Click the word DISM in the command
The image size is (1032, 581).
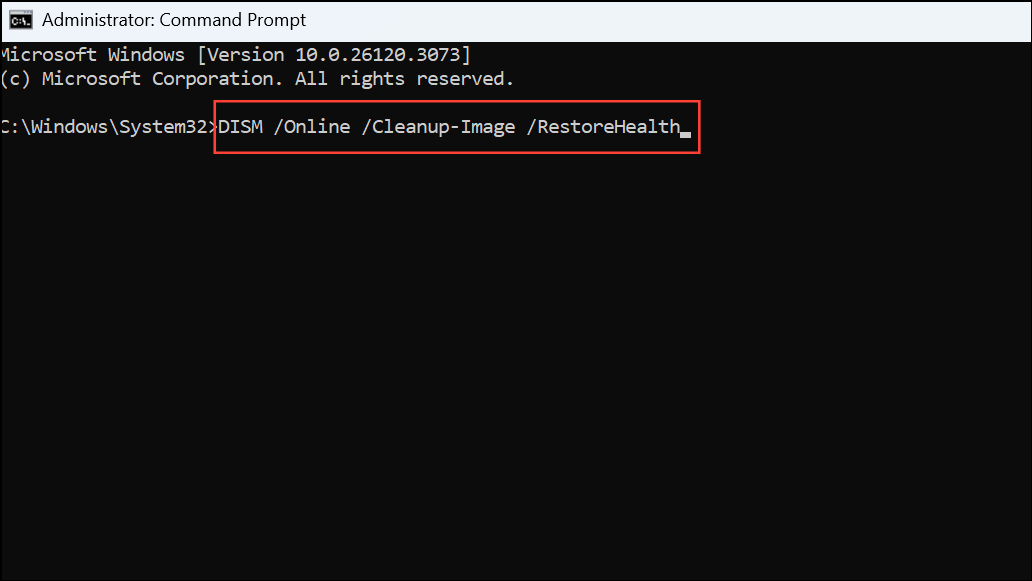pyautogui.click(x=240, y=126)
